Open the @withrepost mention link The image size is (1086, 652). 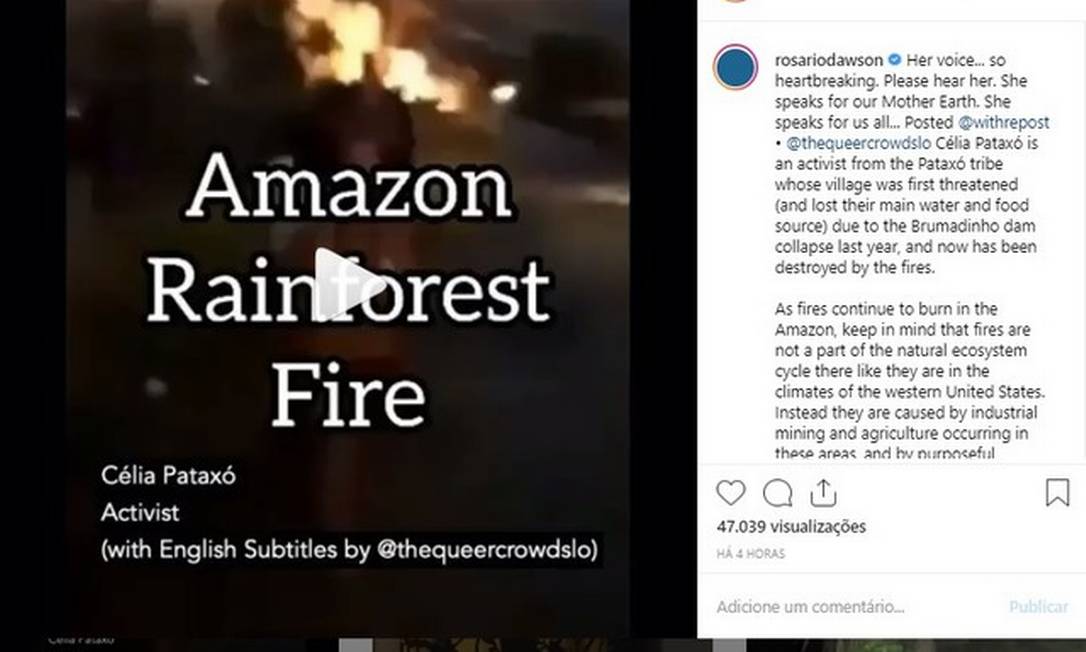(1004, 123)
